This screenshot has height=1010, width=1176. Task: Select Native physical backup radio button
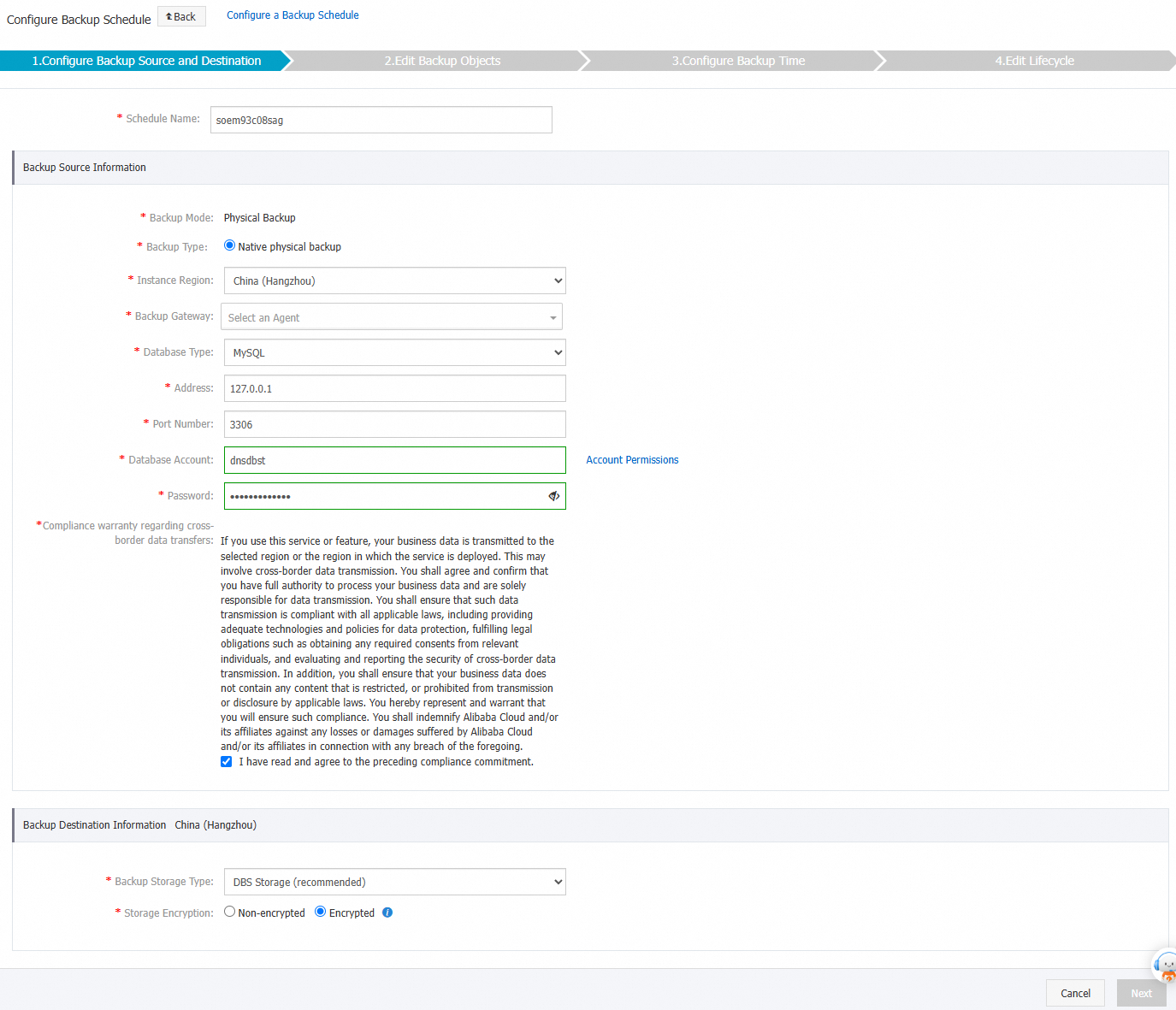tap(229, 245)
